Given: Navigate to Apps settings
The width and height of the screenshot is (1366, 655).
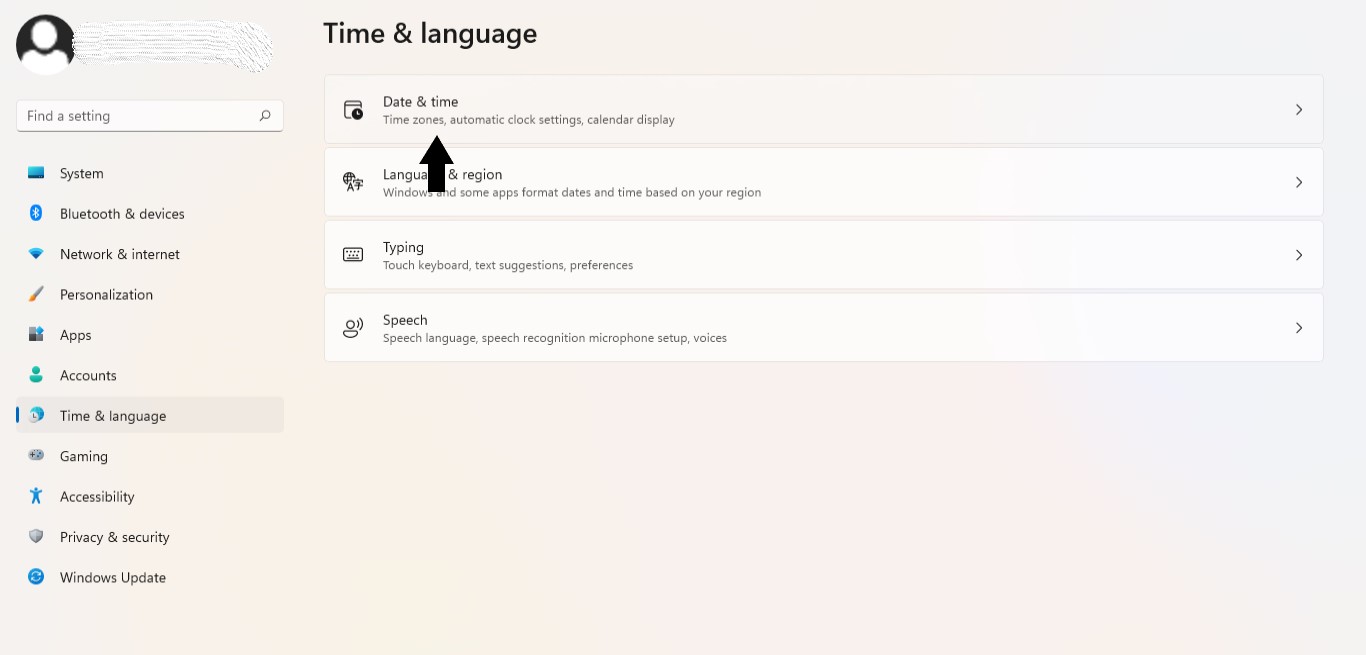Looking at the screenshot, I should point(150,335).
